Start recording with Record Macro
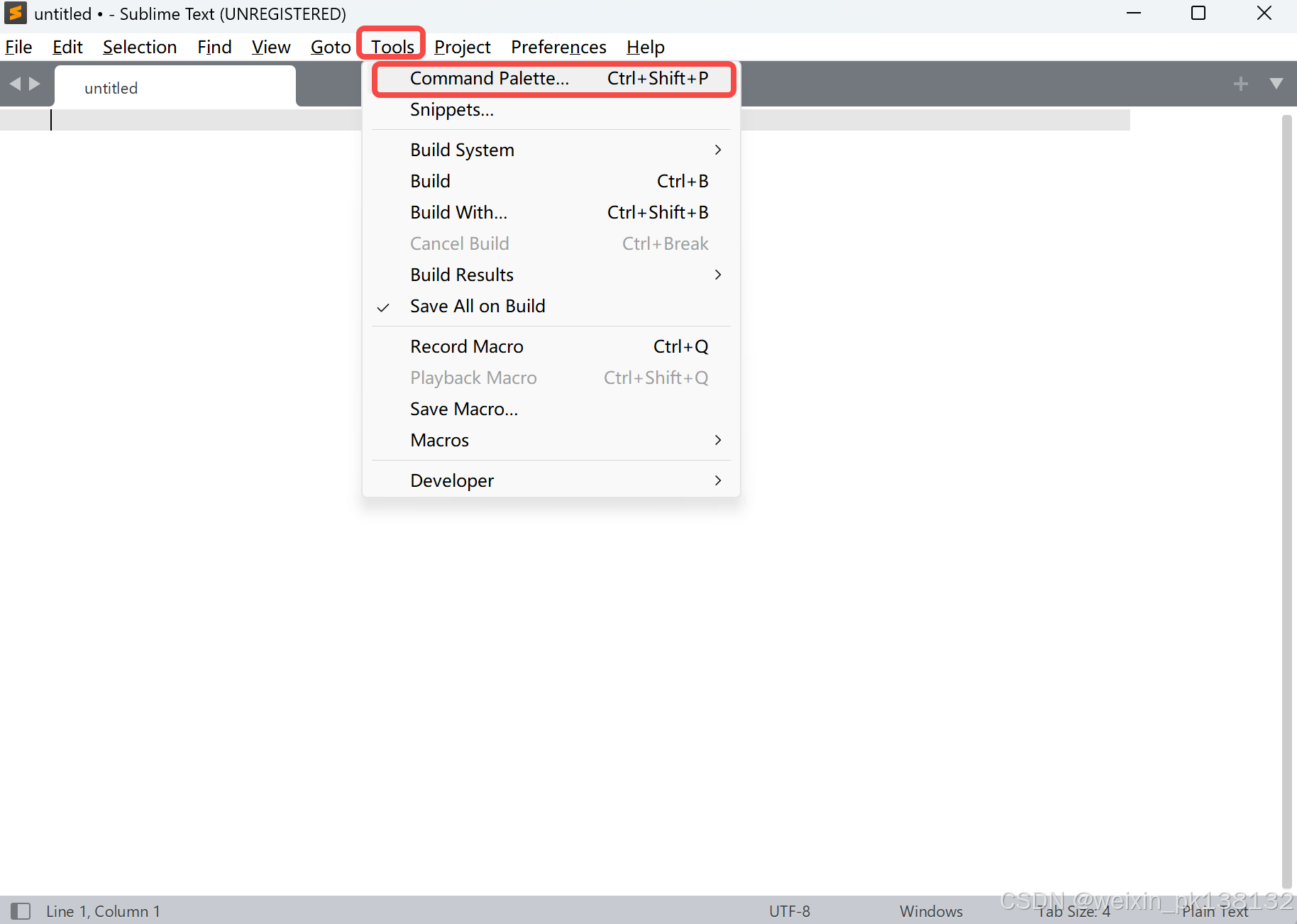This screenshot has width=1297, height=924. (x=466, y=346)
